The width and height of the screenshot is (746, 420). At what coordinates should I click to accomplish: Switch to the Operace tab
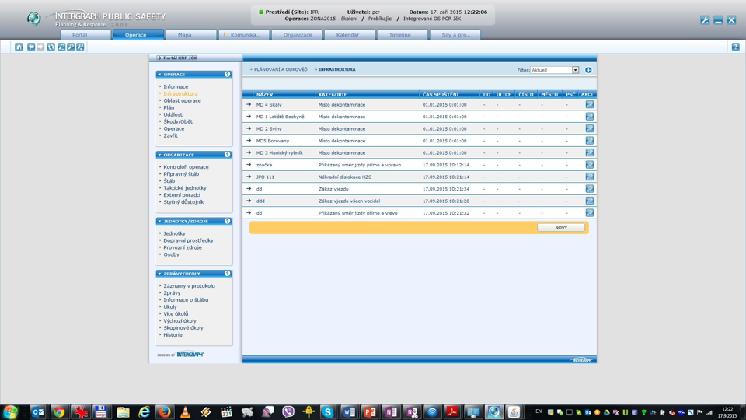point(137,35)
